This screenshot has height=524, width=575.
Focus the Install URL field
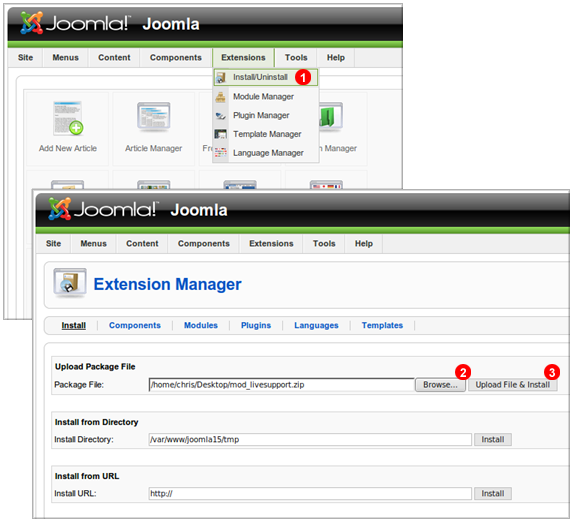(310, 493)
